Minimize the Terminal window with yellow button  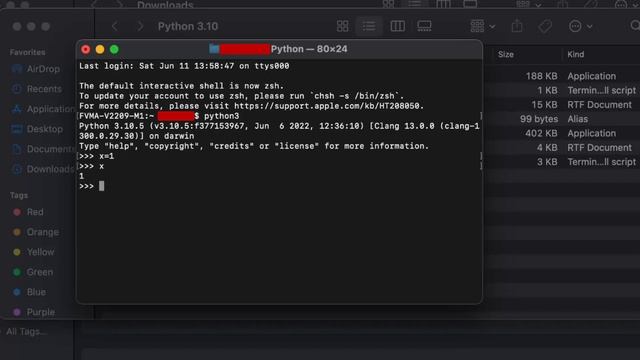tap(100, 49)
